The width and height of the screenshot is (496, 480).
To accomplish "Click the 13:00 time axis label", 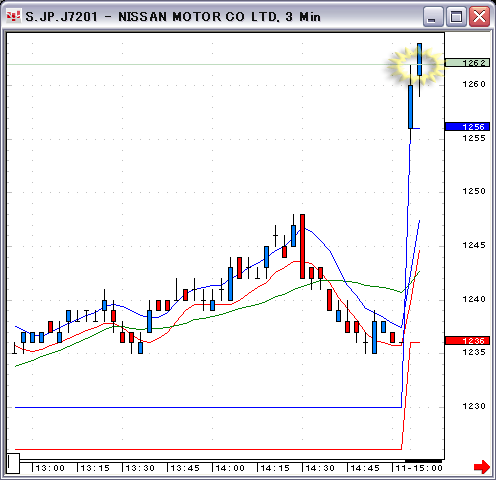I will pyautogui.click(x=50, y=468).
